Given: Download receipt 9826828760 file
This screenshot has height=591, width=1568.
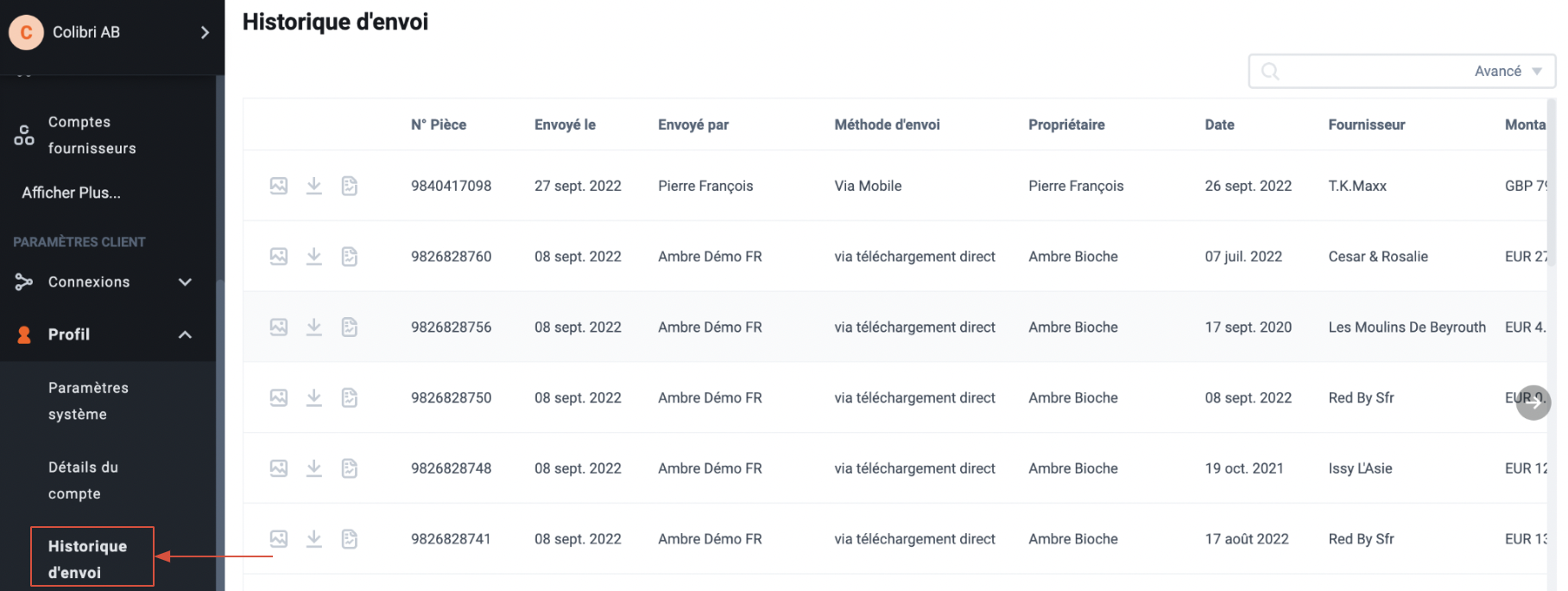Looking at the screenshot, I should 314,257.
